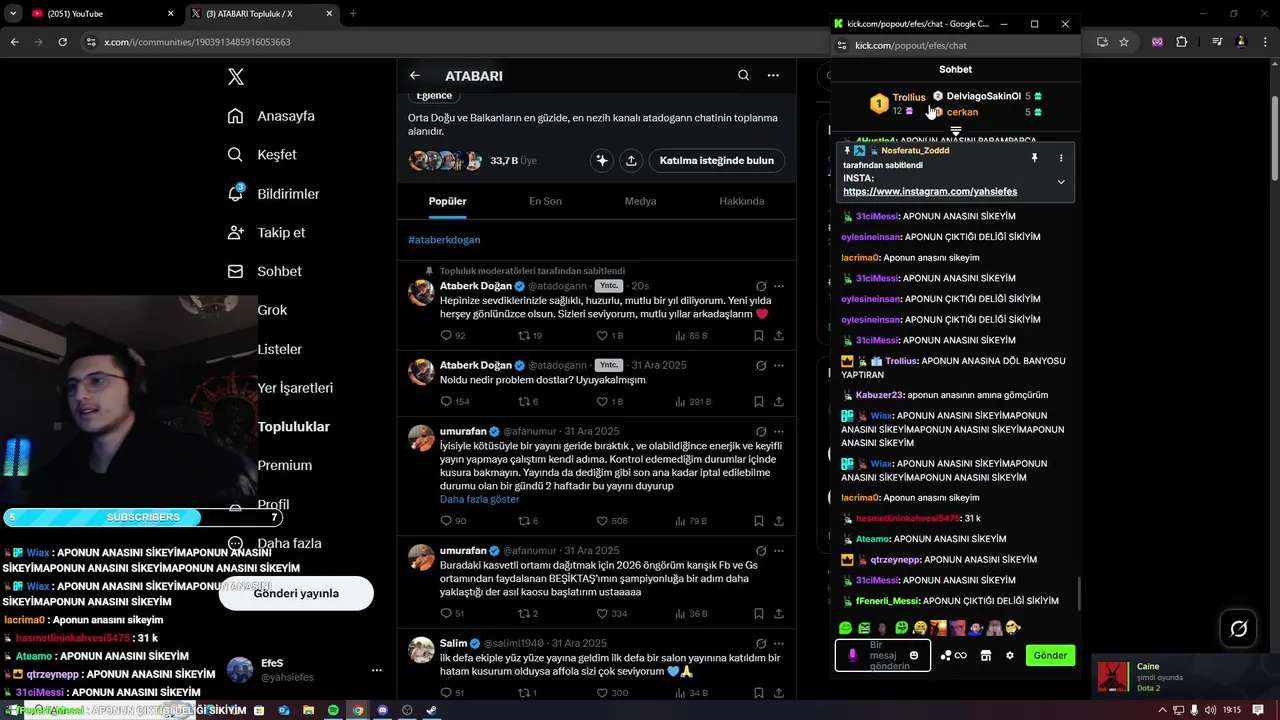Open the Instagram link in pinned chat message

pyautogui.click(x=930, y=191)
